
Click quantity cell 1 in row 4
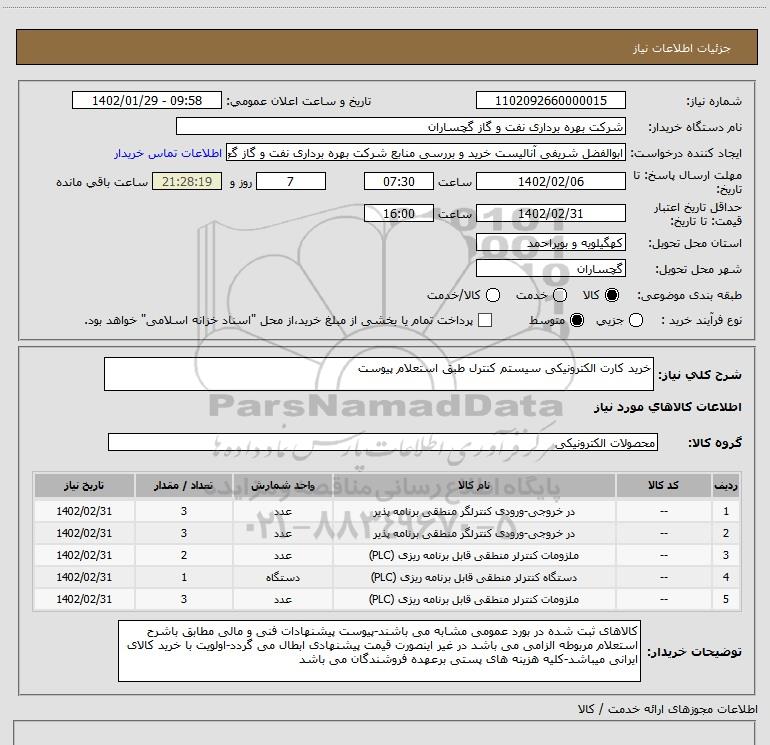click(x=184, y=578)
